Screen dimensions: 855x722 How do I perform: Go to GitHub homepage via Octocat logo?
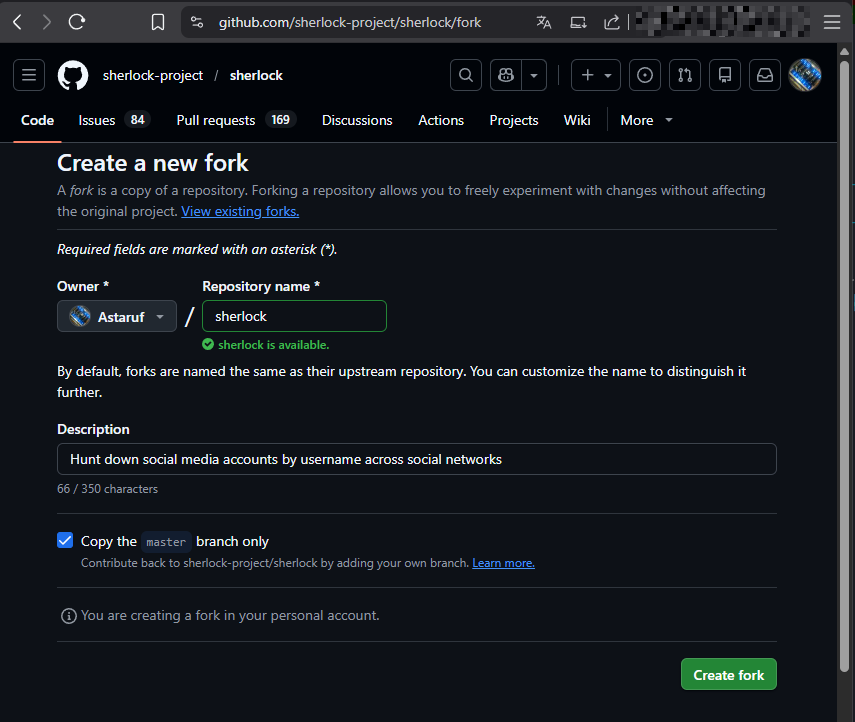[x=73, y=75]
